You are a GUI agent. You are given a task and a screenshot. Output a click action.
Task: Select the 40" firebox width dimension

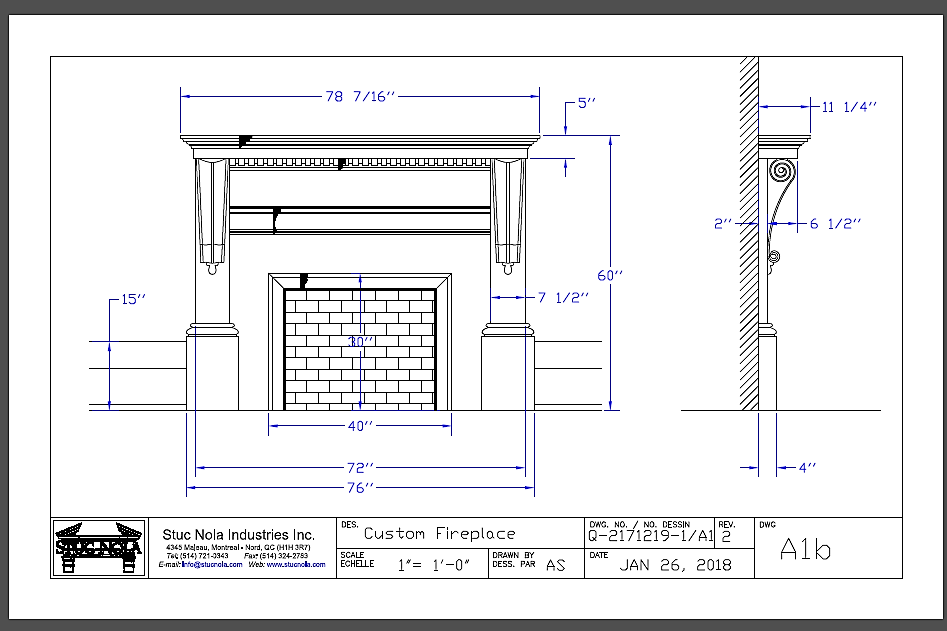click(360, 426)
